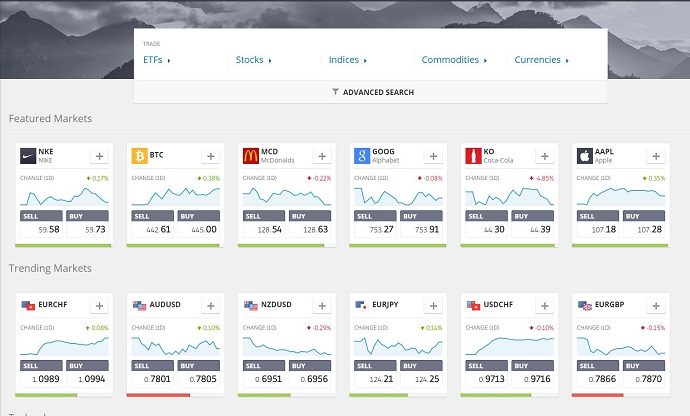Add AAPL to watchlist with plus button
Viewport: 690px width, 416px height.
coord(656,156)
